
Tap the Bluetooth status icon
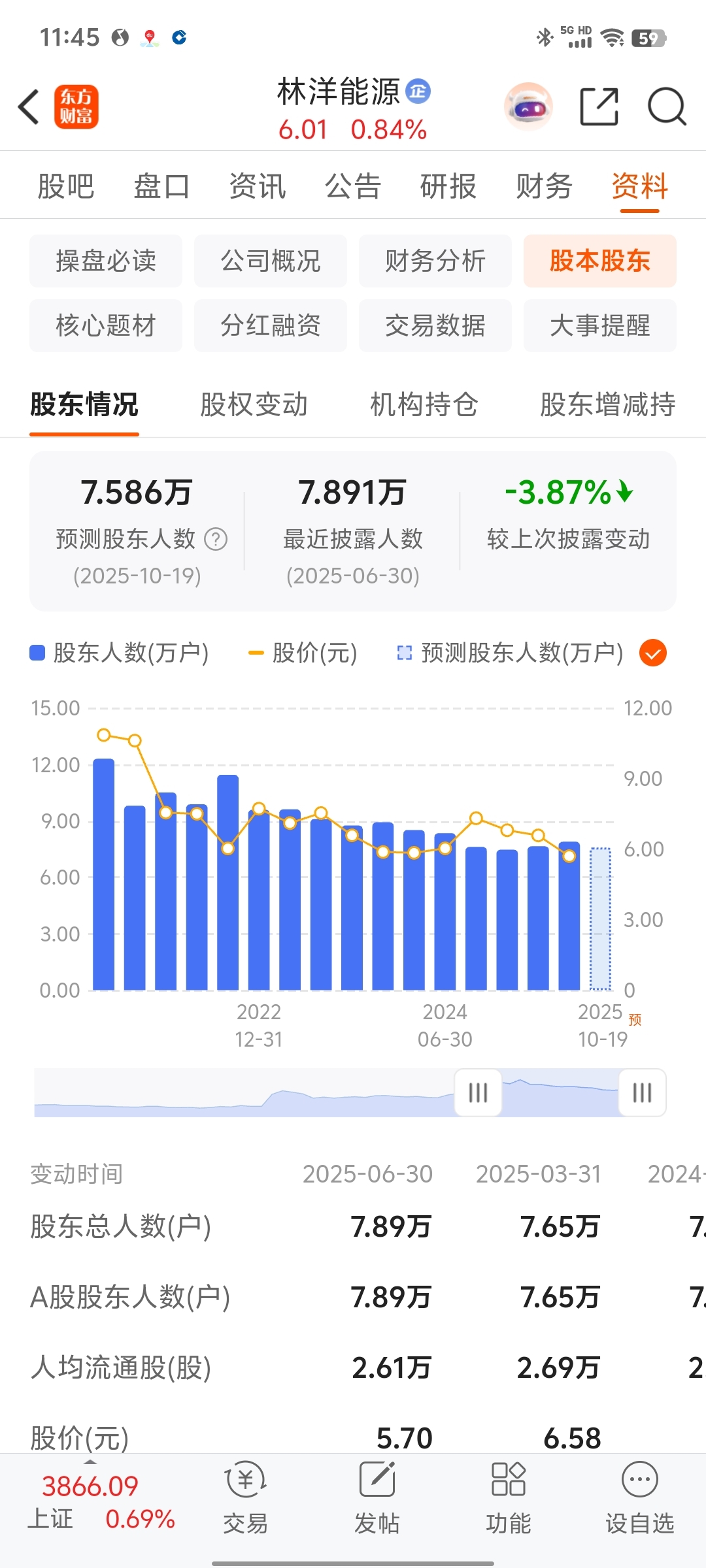click(545, 37)
